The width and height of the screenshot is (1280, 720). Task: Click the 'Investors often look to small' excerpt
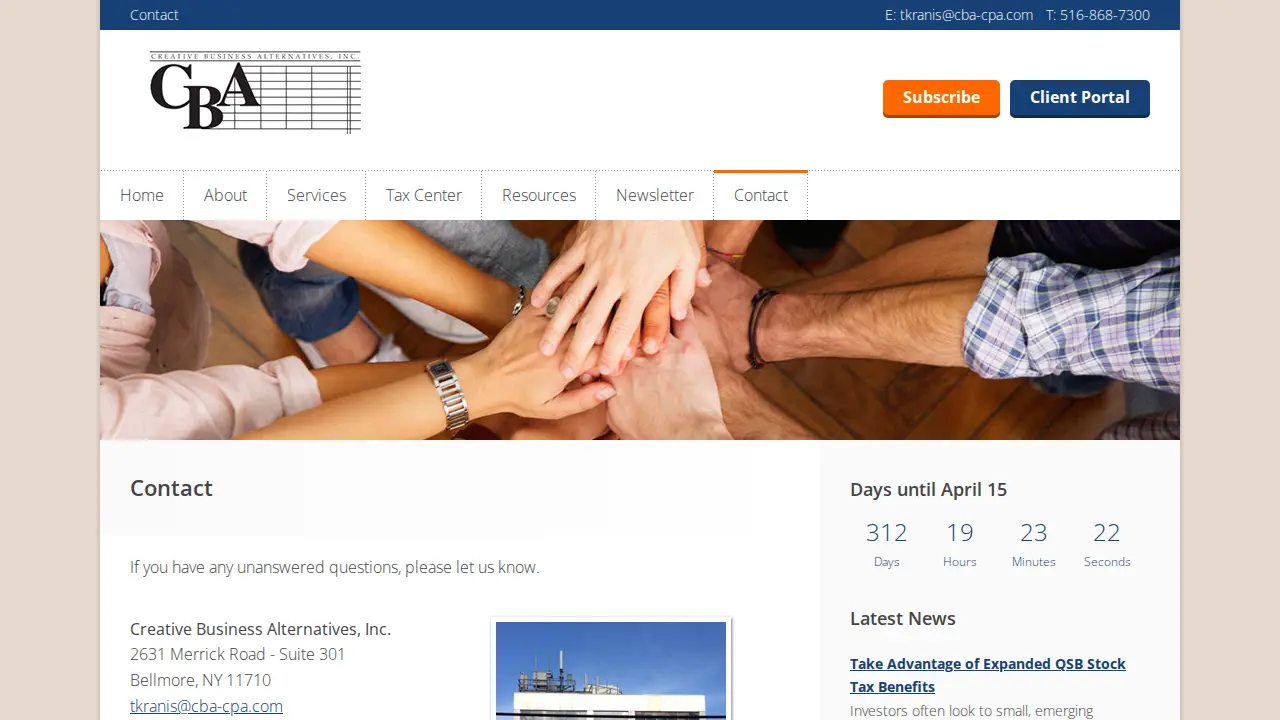click(971, 711)
